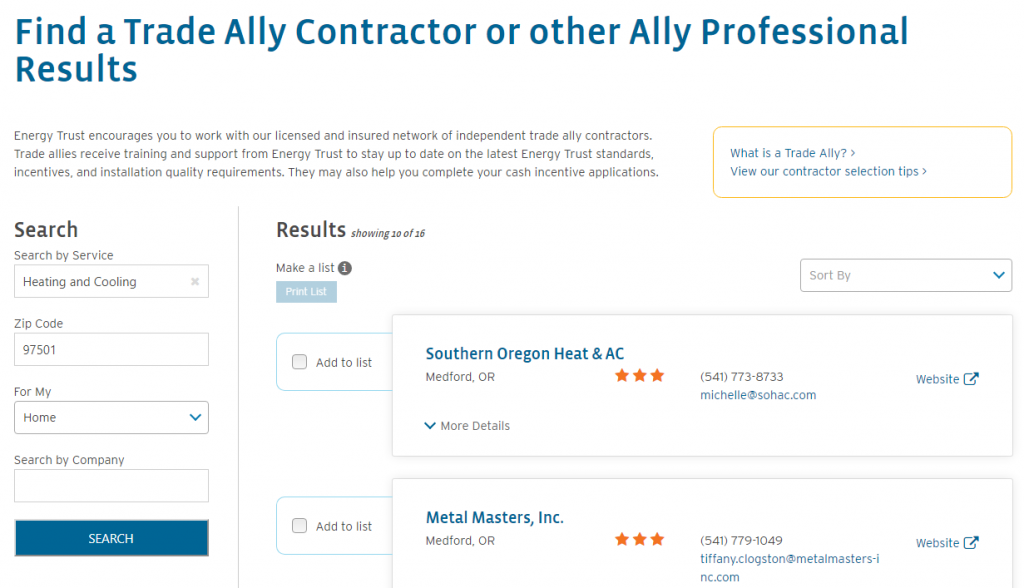Open View our contractor selection tips link
The width and height of the screenshot is (1024, 588).
[x=828, y=171]
